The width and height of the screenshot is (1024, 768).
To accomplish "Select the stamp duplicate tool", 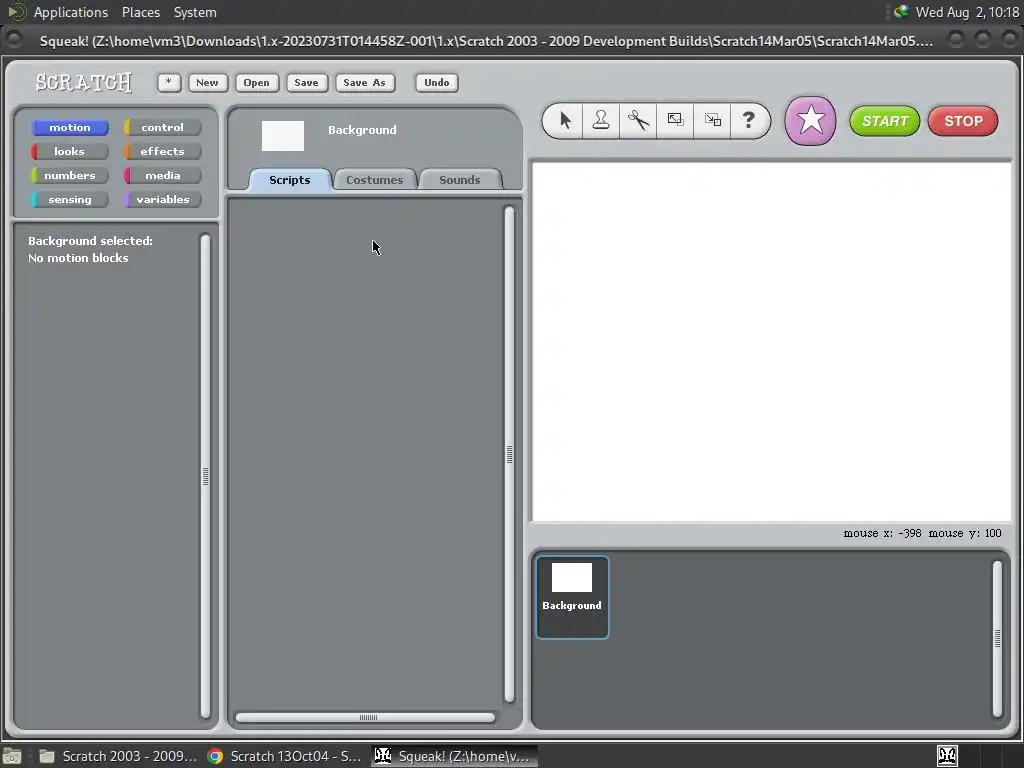I will click(601, 120).
